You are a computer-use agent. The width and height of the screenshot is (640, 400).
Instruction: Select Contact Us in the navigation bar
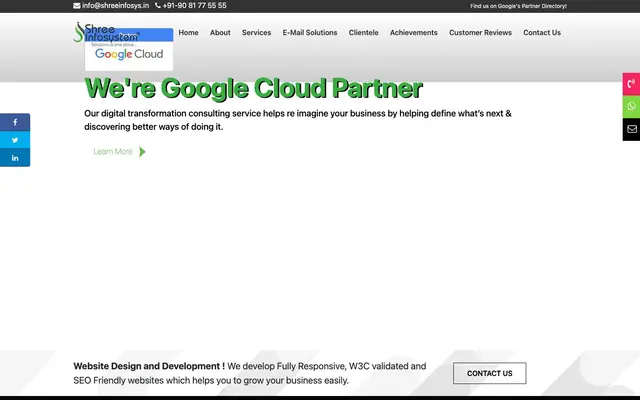click(542, 33)
